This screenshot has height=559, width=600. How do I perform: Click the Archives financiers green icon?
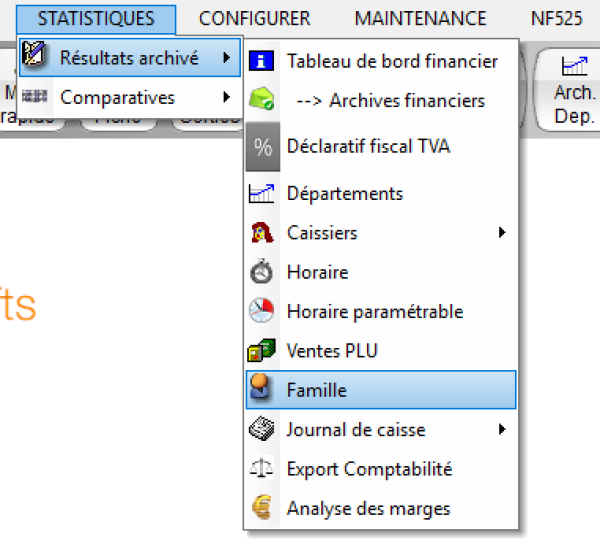[262, 100]
